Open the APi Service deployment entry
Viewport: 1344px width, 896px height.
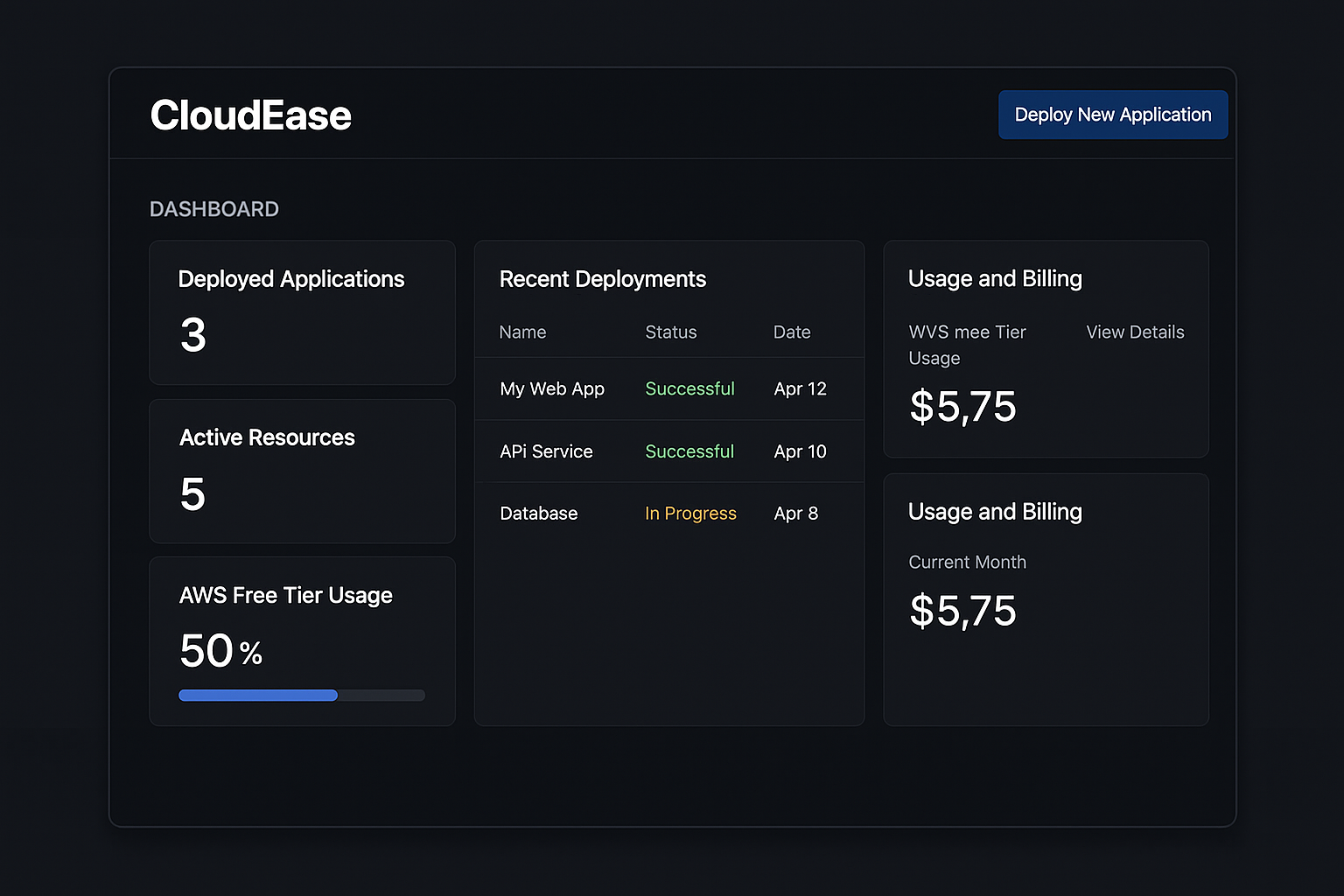click(546, 451)
